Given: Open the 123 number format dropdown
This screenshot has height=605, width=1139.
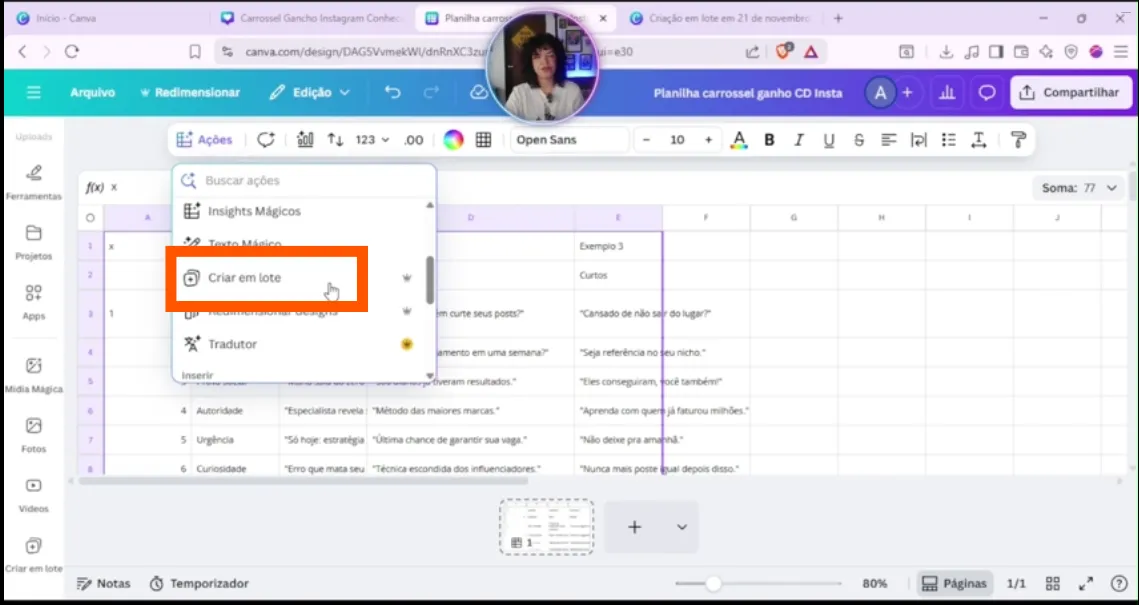Looking at the screenshot, I should click(372, 140).
